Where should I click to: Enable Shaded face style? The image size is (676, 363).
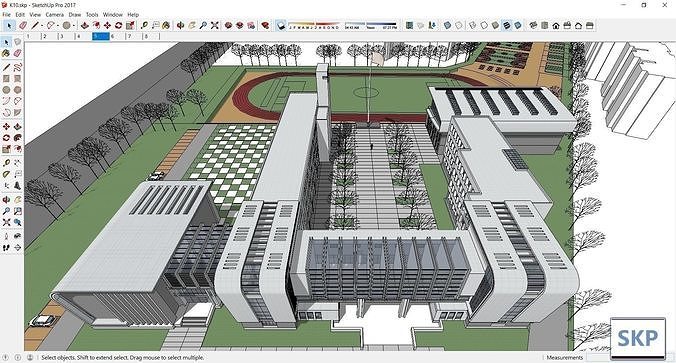click(495, 26)
